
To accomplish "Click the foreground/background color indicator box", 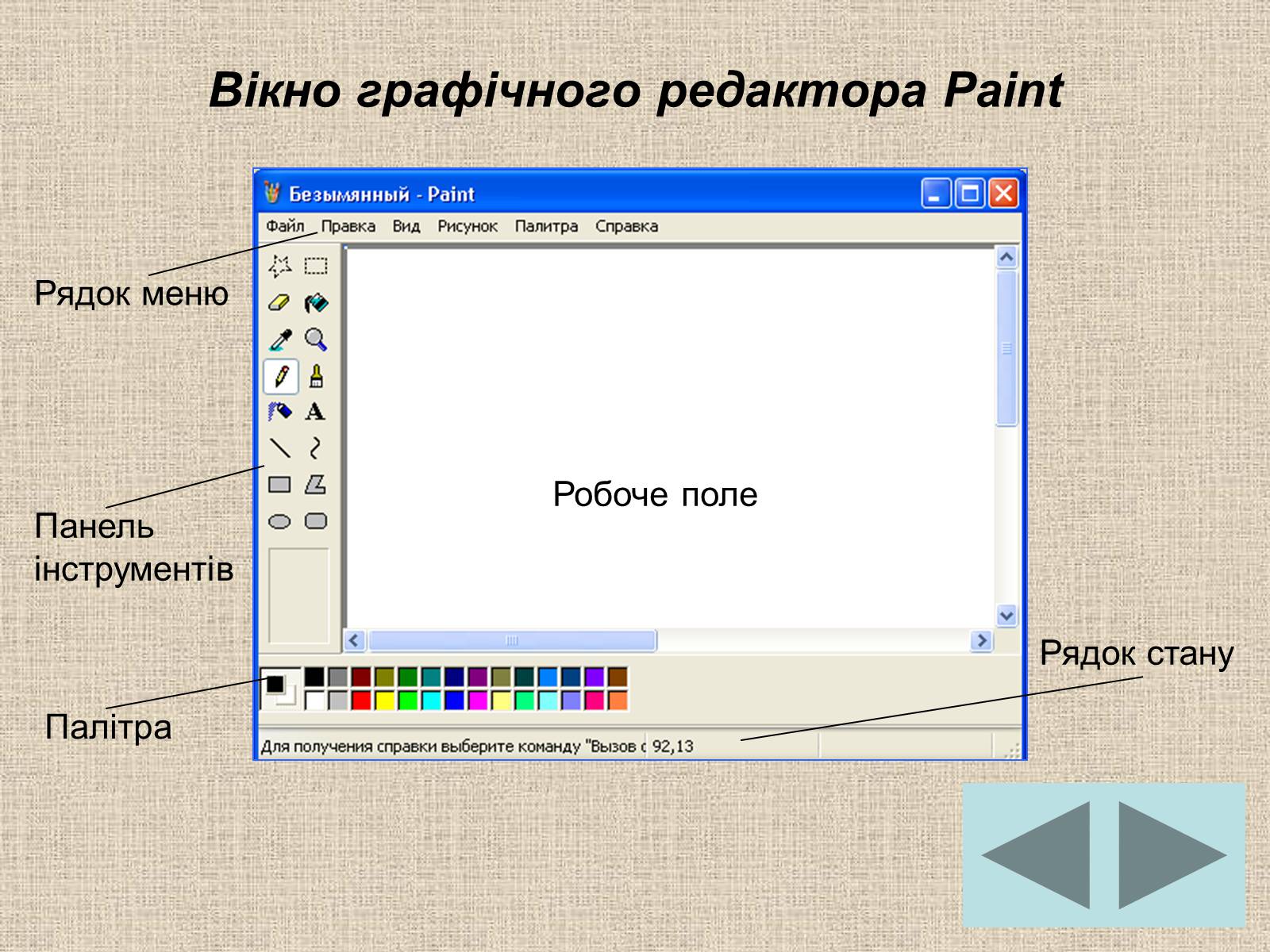I will click(280, 689).
